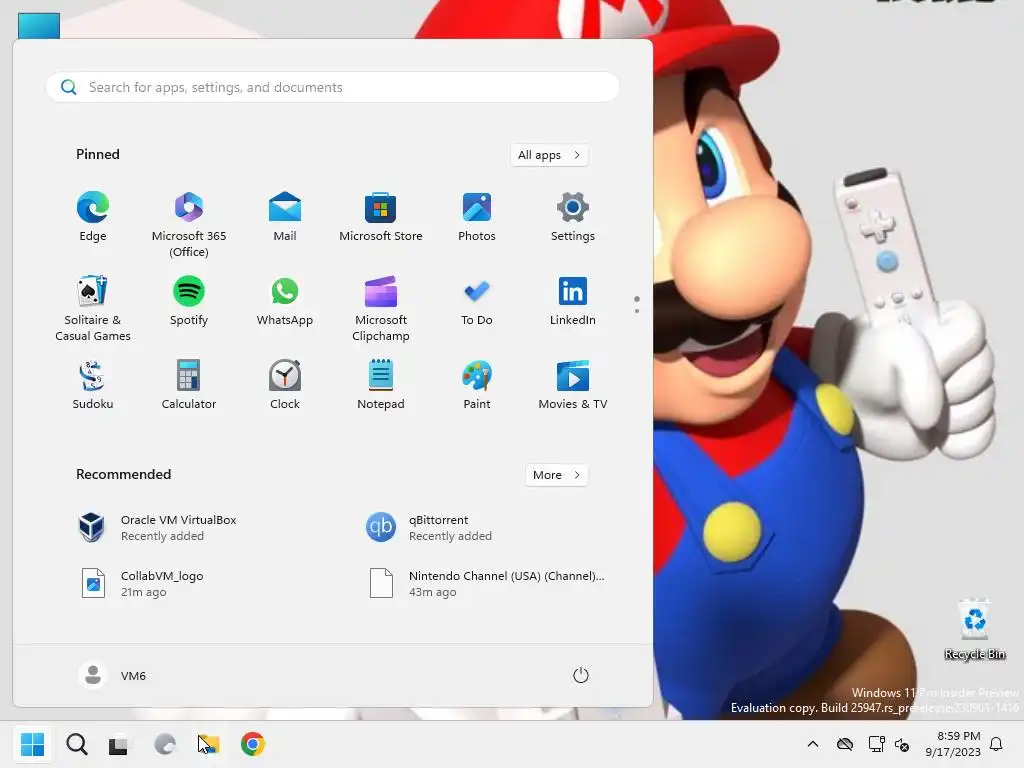The image size is (1024, 768).
Task: Go to next pinned apps page dots
Action: [x=637, y=304]
